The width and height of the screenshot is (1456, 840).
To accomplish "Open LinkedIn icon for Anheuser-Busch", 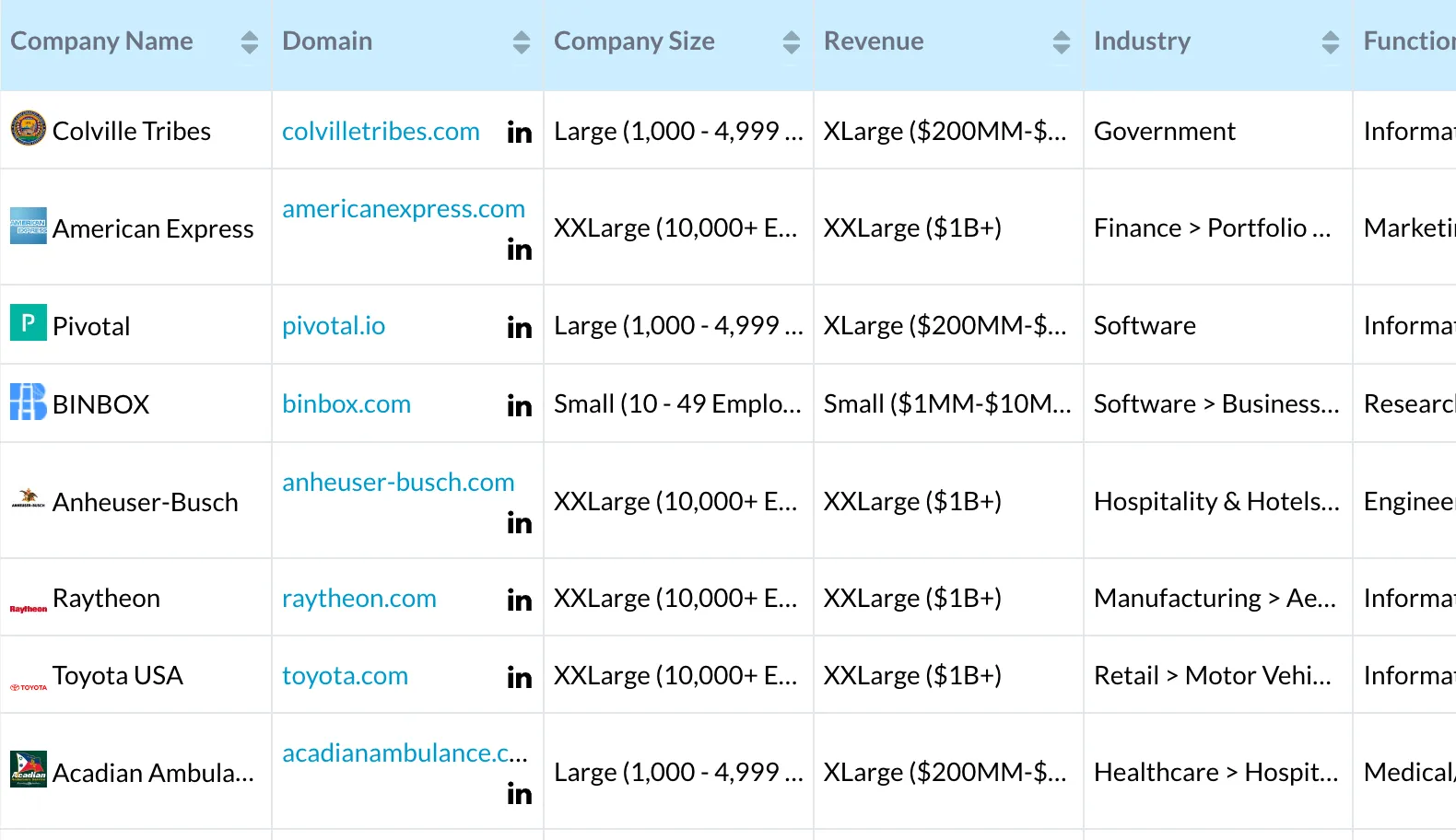I will (520, 522).
